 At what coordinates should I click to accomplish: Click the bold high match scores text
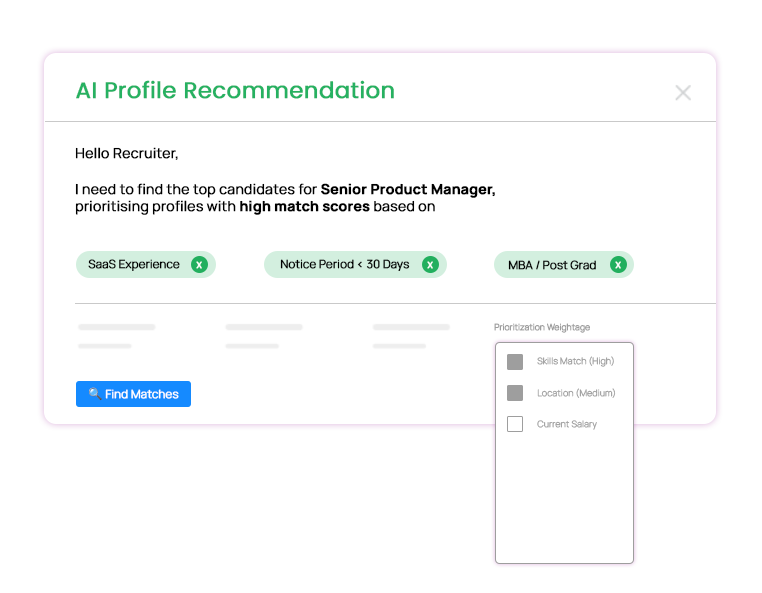pyautogui.click(x=304, y=207)
